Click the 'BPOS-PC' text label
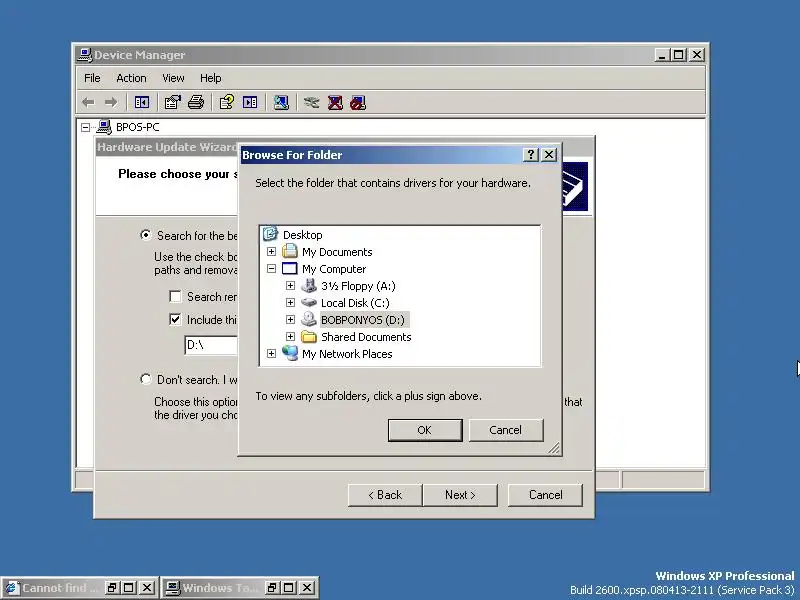This screenshot has height=600, width=800. (138, 127)
